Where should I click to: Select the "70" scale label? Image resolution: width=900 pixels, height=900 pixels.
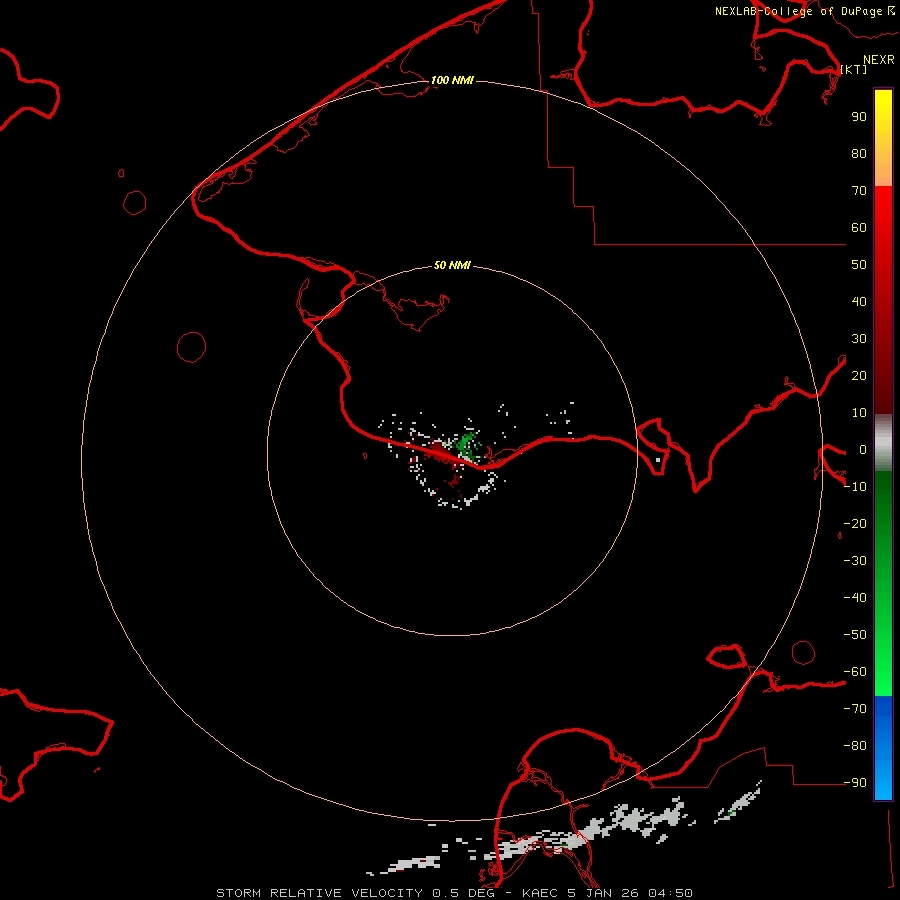(x=859, y=191)
